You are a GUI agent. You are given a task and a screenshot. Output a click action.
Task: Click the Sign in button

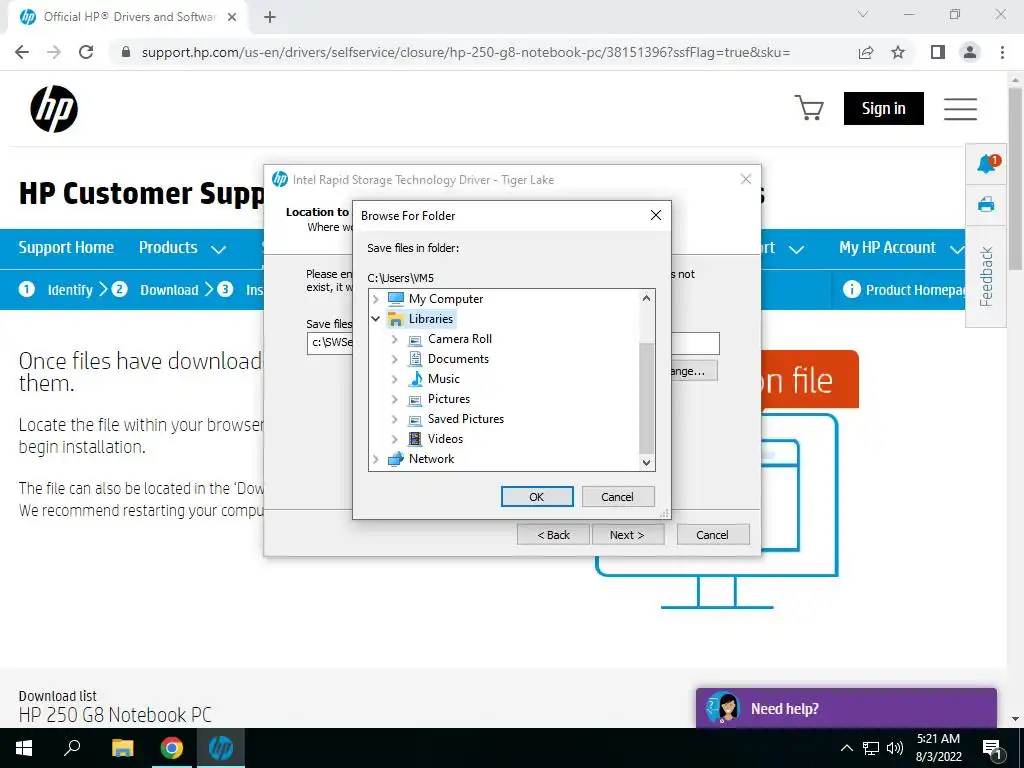[884, 108]
